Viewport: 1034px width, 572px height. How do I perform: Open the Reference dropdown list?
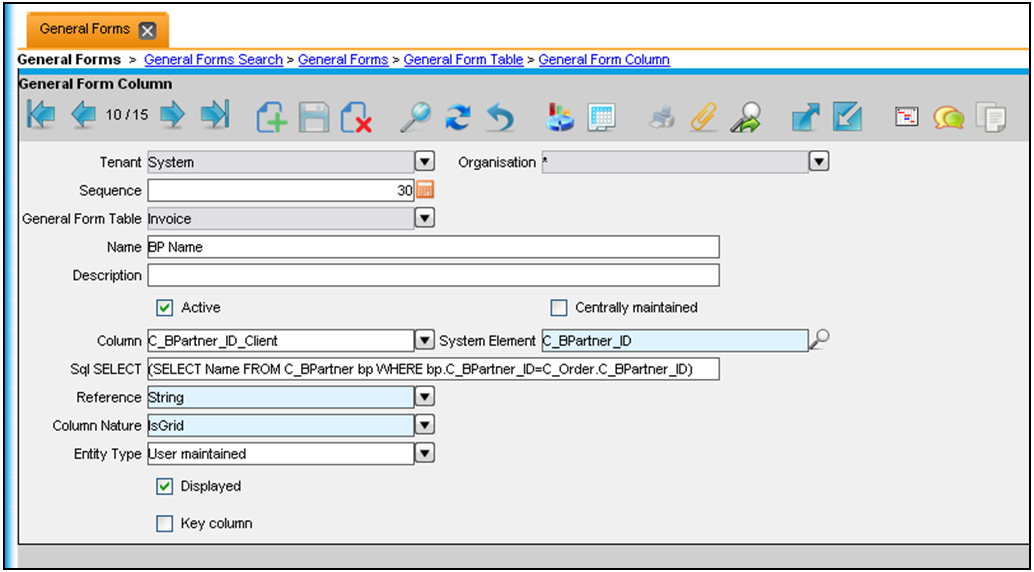coord(424,398)
